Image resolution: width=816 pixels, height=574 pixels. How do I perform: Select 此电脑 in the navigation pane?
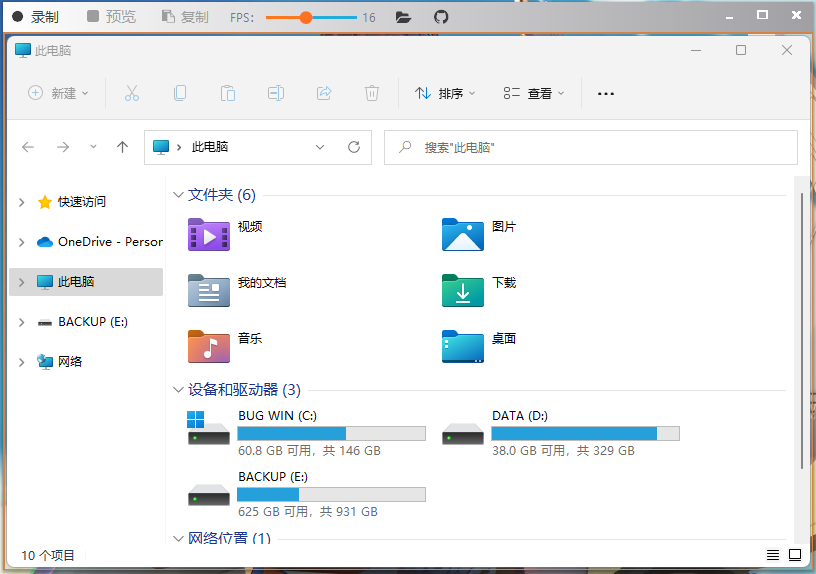[x=86, y=282]
